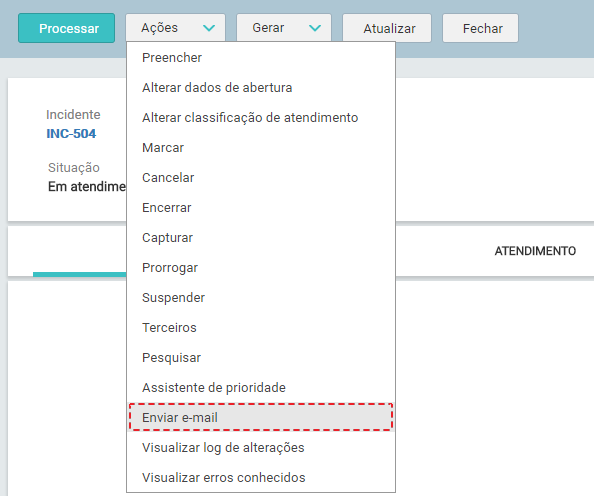Select Visualizar log de alterações
The width and height of the screenshot is (594, 496).
click(x=261, y=447)
